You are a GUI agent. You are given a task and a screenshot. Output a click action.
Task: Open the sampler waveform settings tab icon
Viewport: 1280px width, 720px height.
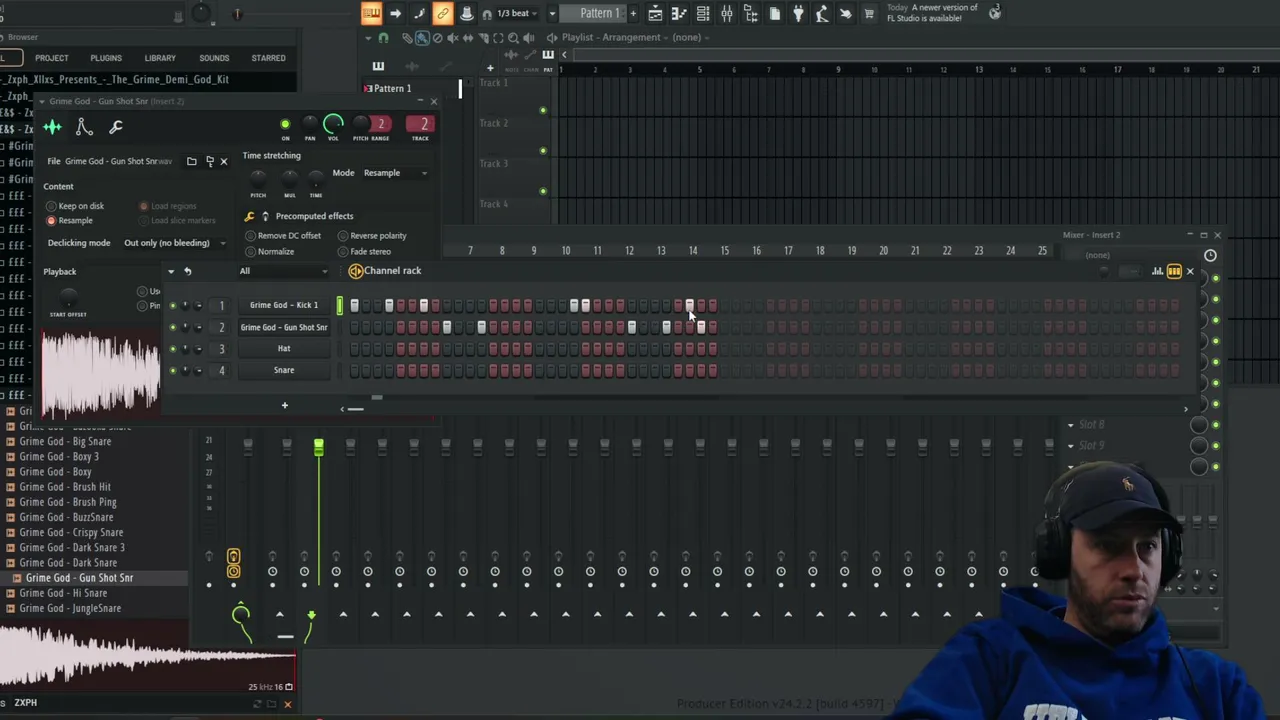tap(52, 127)
